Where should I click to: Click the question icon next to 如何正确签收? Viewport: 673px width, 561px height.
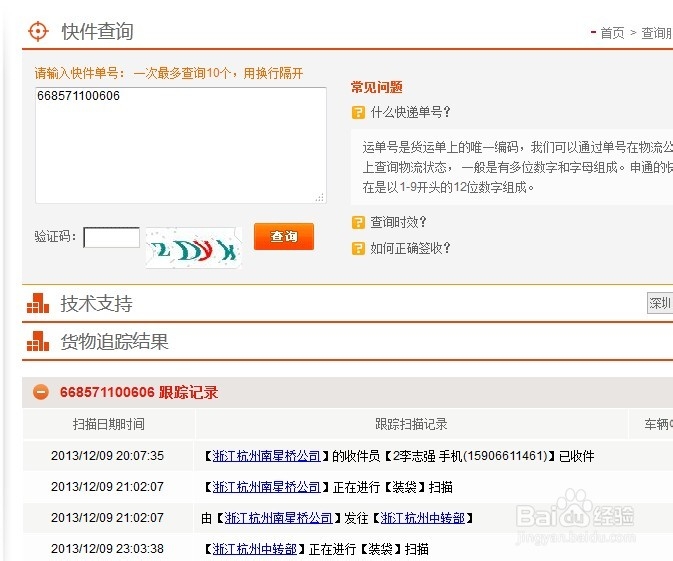358,248
